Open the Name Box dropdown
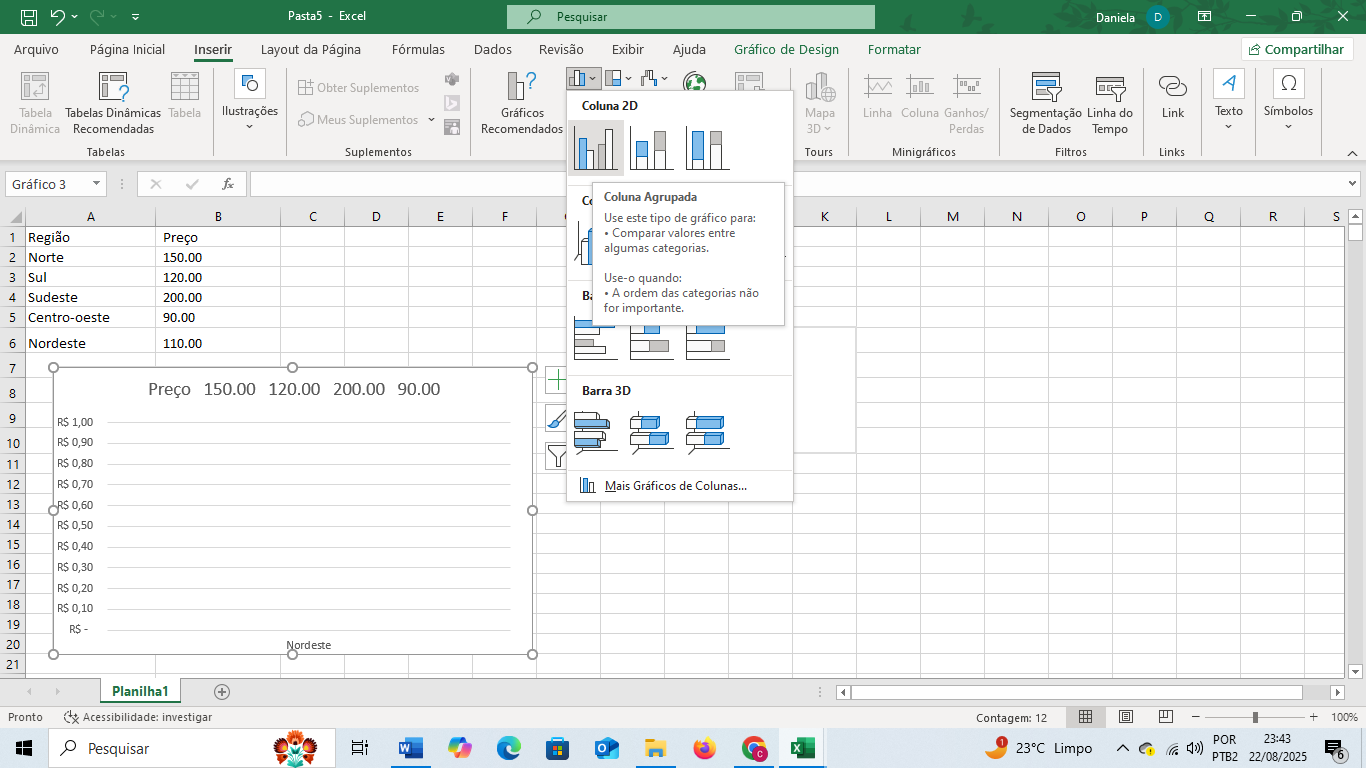Image resolution: width=1366 pixels, height=768 pixels. [x=97, y=184]
